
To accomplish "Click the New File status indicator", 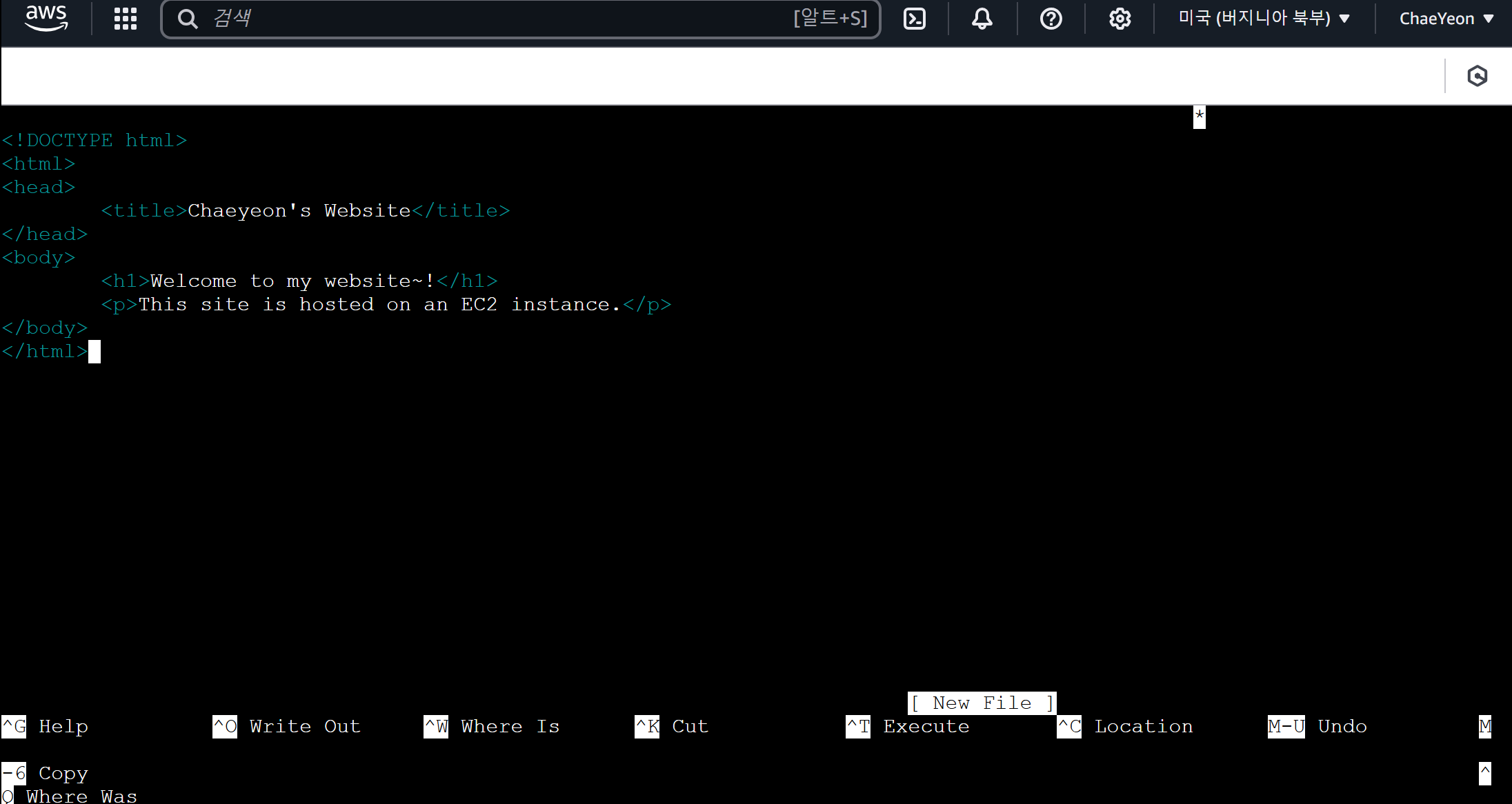I will [982, 703].
